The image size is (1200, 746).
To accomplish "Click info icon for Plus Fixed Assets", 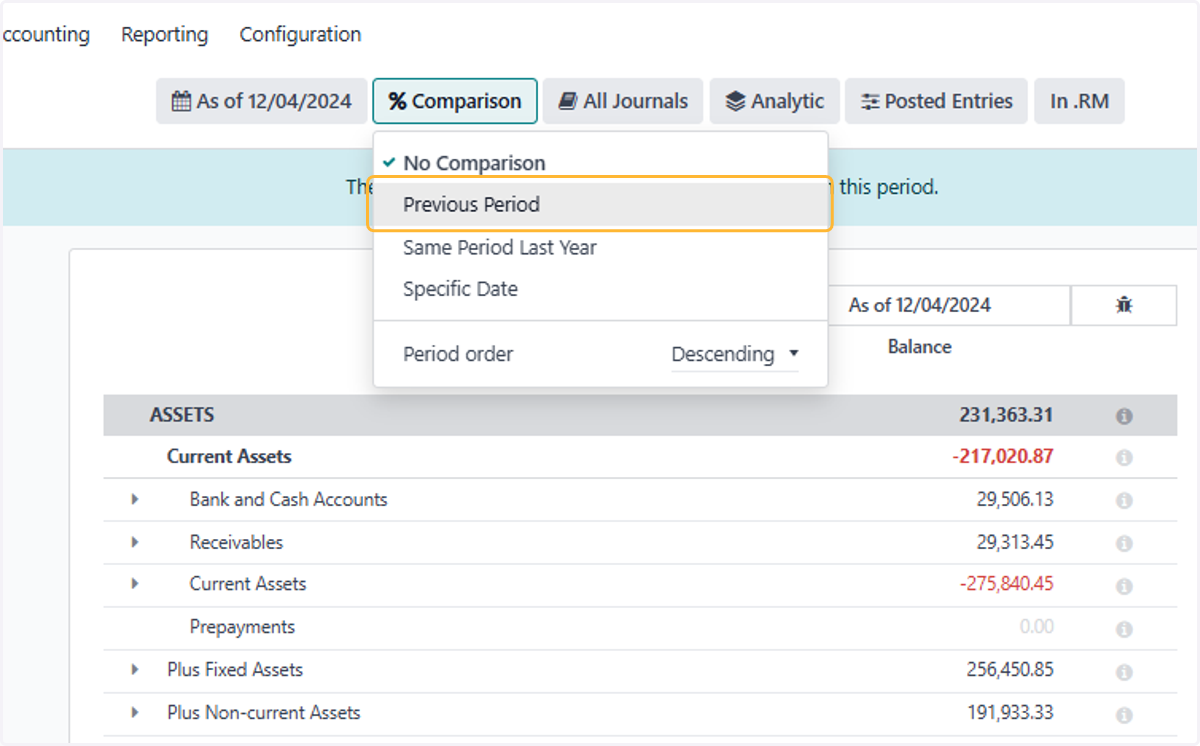I will pos(1124,672).
